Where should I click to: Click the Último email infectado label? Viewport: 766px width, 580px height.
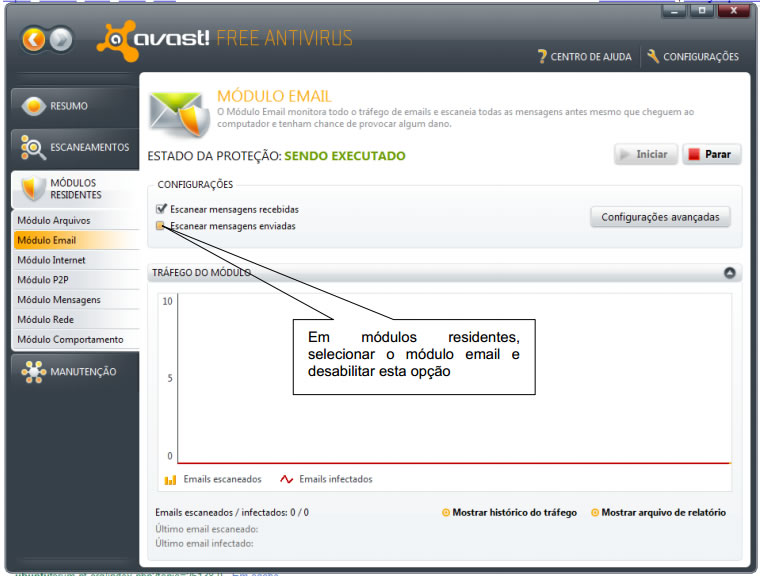click(x=204, y=543)
